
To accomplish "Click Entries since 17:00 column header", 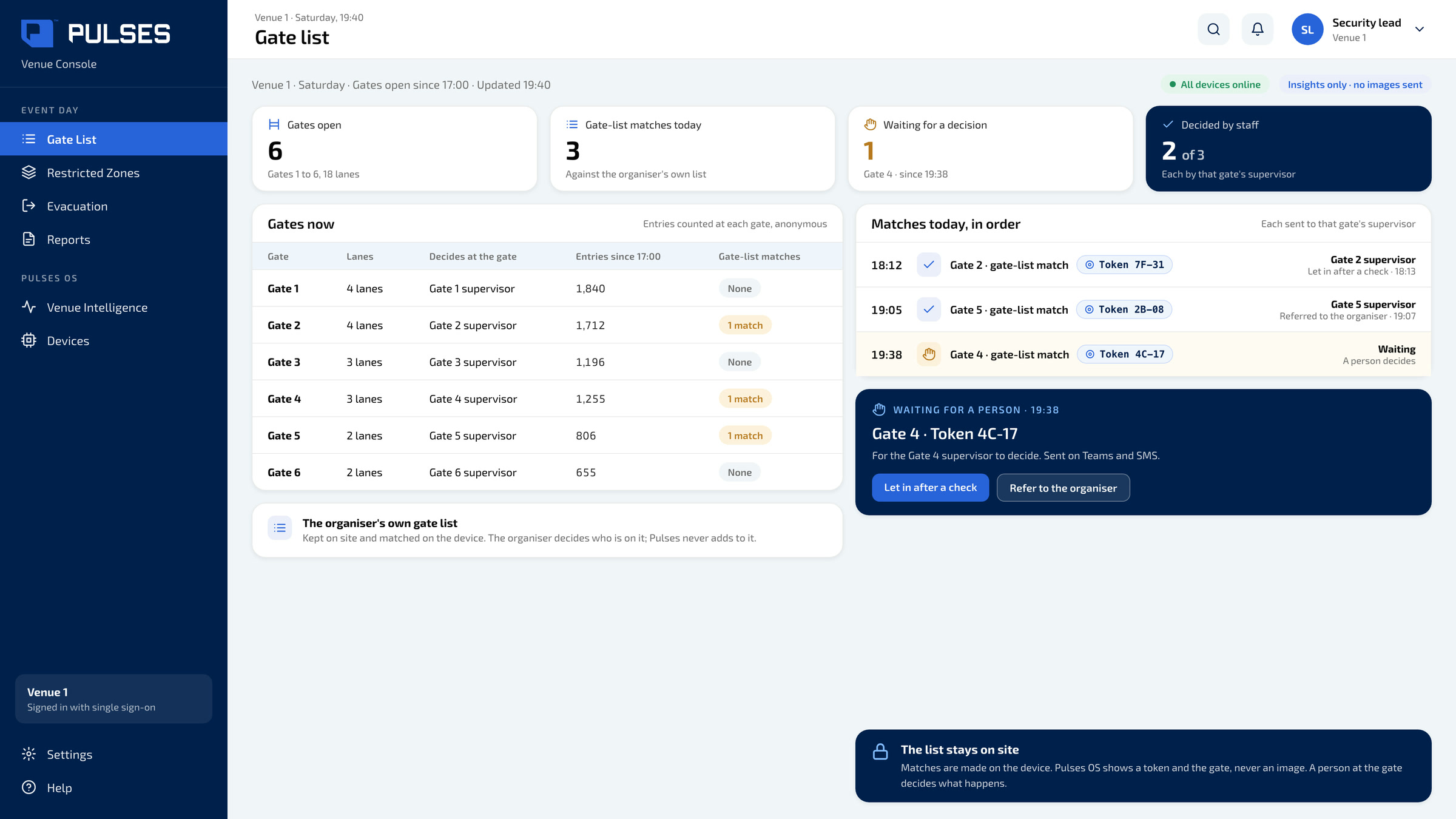I will point(618,256).
